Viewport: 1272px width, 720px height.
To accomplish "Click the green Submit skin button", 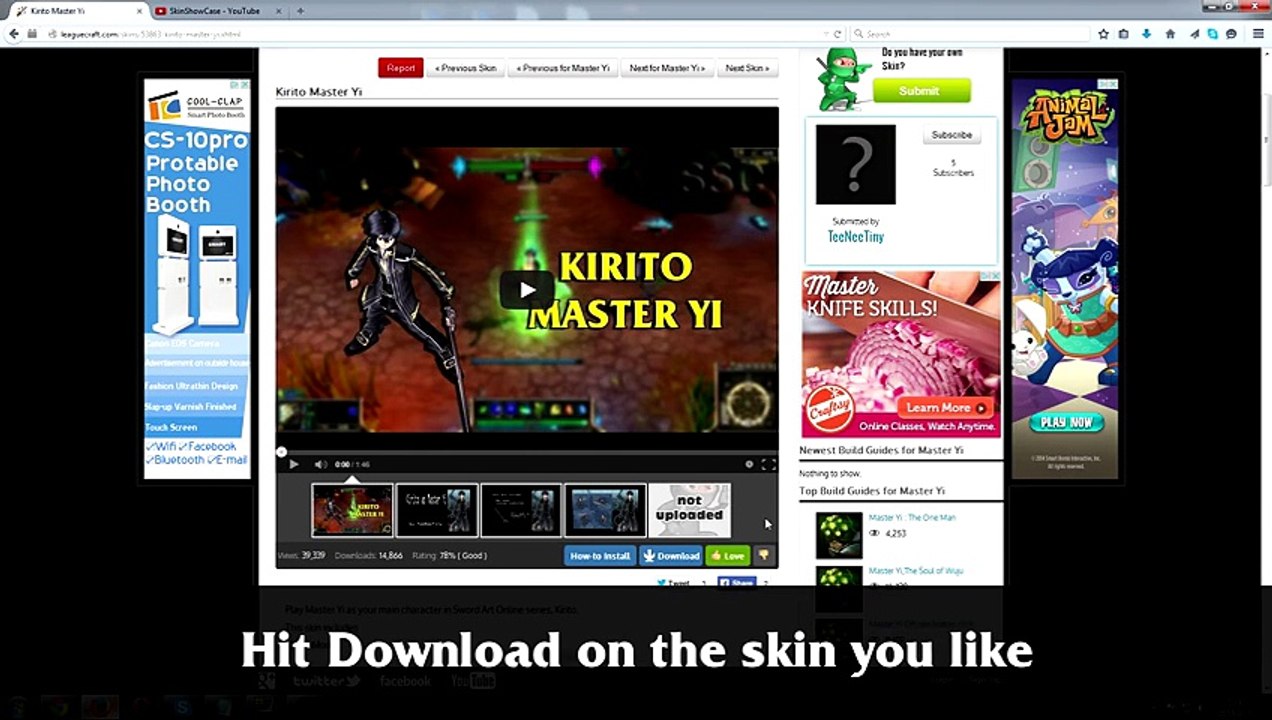I will [921, 91].
